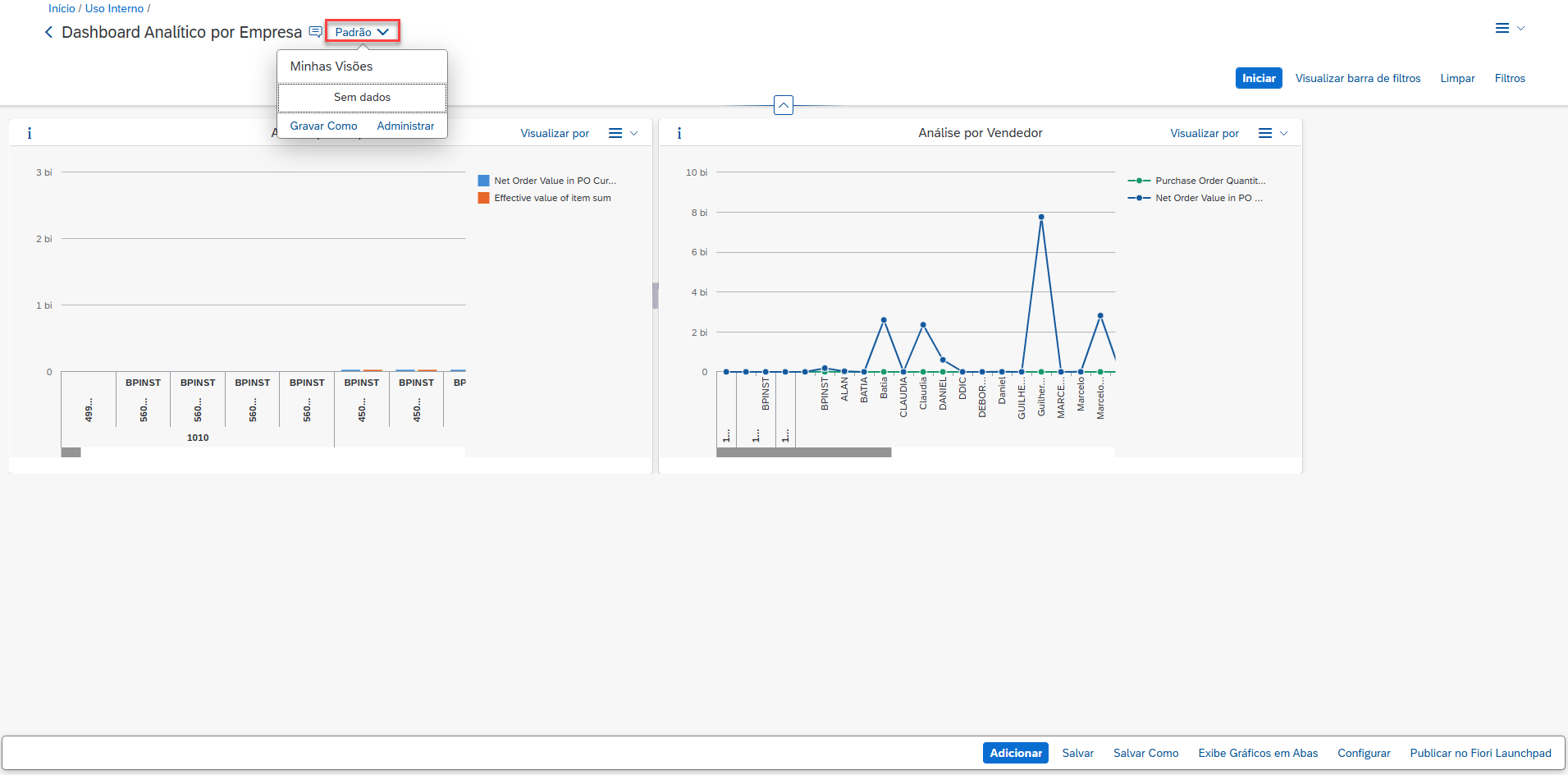Click the Adicionar button in the footer
The height and width of the screenshot is (775, 1568).
click(x=1015, y=753)
